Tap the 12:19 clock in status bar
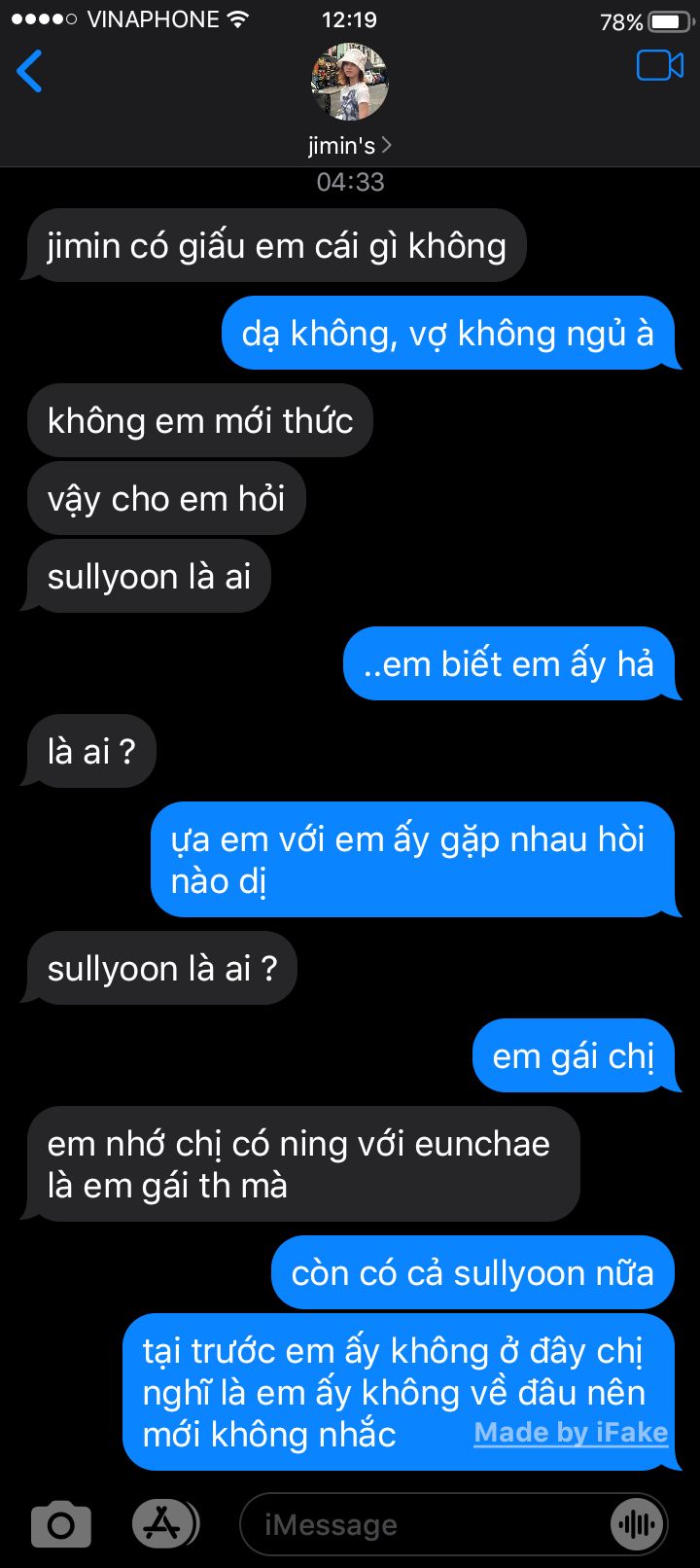The width and height of the screenshot is (700, 1568). (349, 20)
